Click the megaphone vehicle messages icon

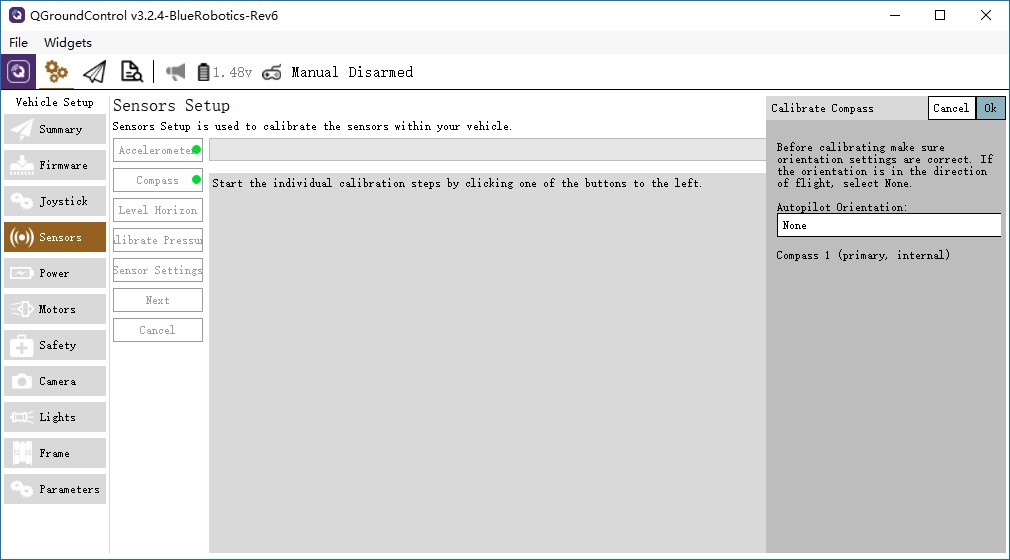pos(176,72)
